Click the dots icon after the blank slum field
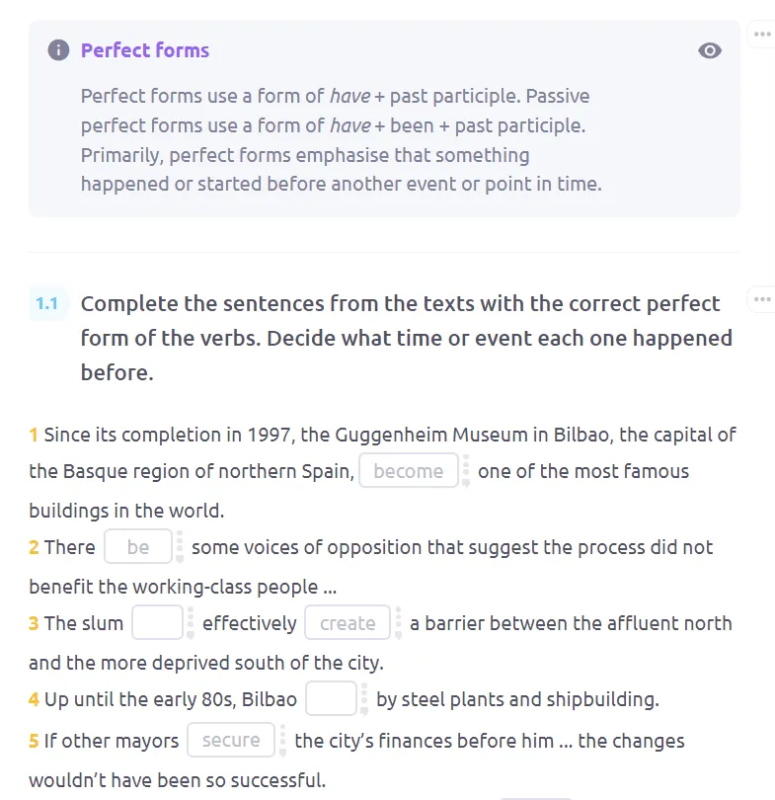Image resolution: width=775 pixels, height=800 pixels. coord(190,622)
